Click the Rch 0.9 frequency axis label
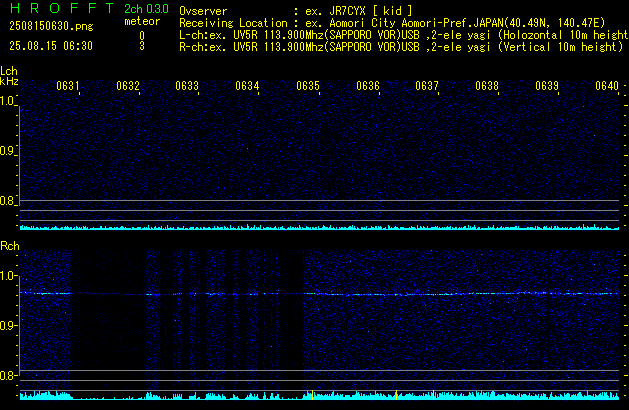 (7, 325)
